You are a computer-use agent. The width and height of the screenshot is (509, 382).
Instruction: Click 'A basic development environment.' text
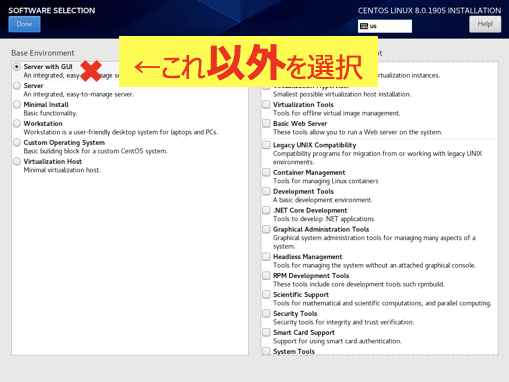click(323, 200)
